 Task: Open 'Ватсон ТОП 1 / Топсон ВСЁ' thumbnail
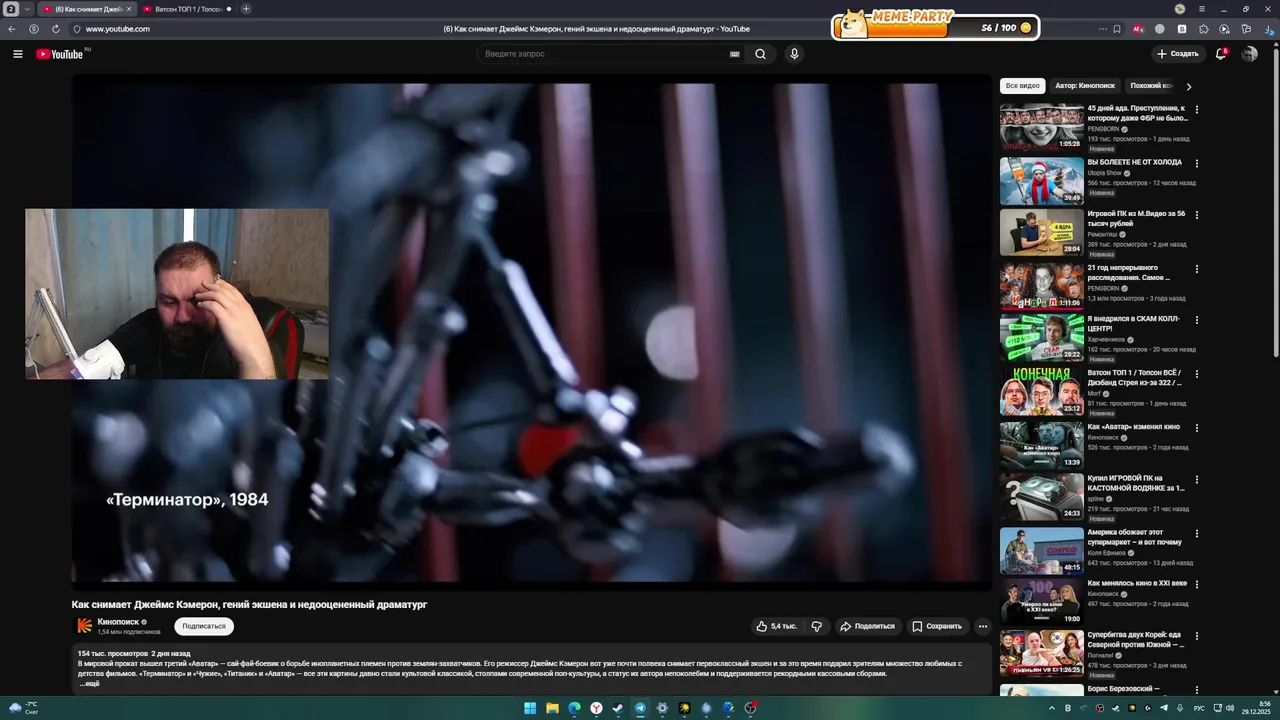[x=1041, y=391]
